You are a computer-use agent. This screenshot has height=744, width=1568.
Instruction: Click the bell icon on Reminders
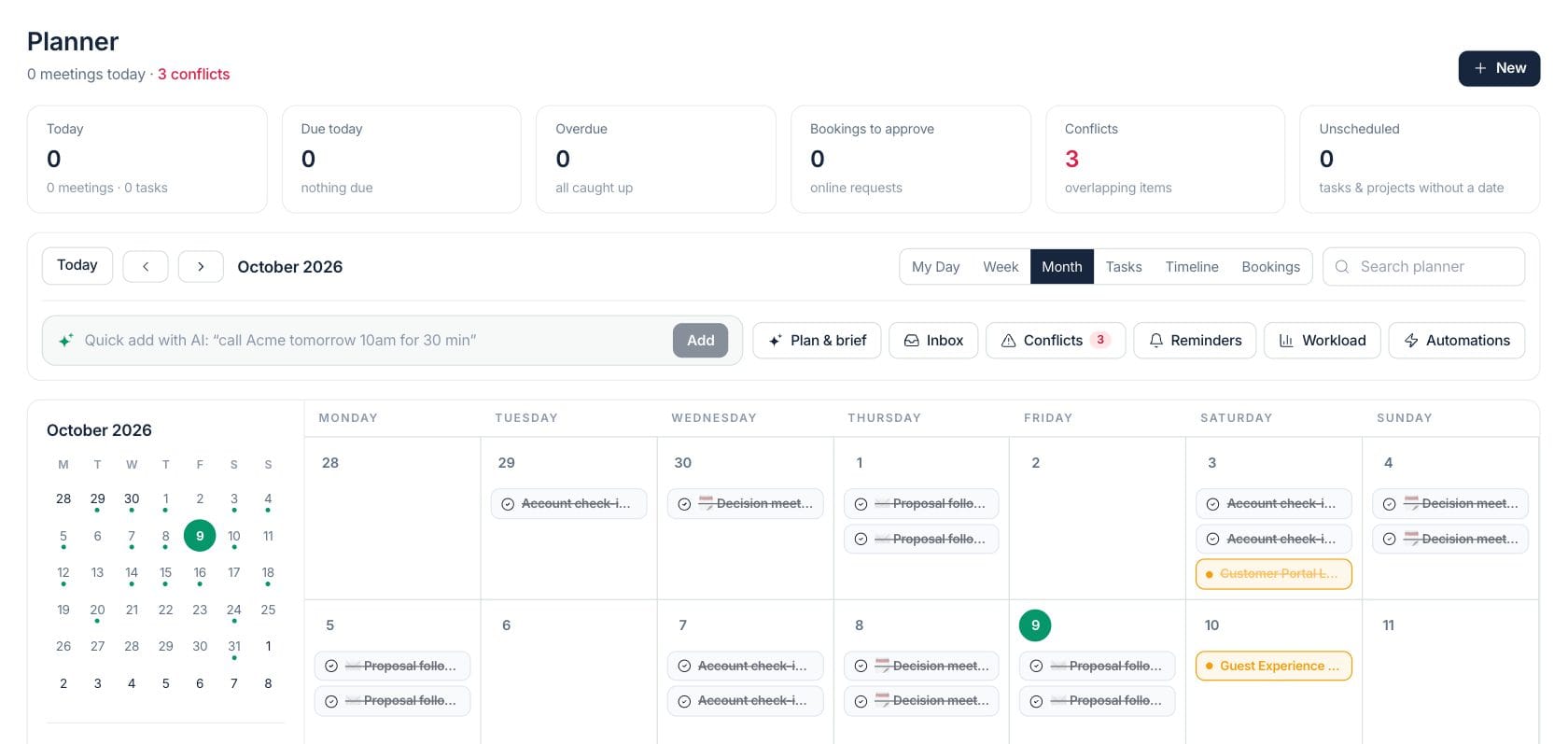pyautogui.click(x=1155, y=341)
